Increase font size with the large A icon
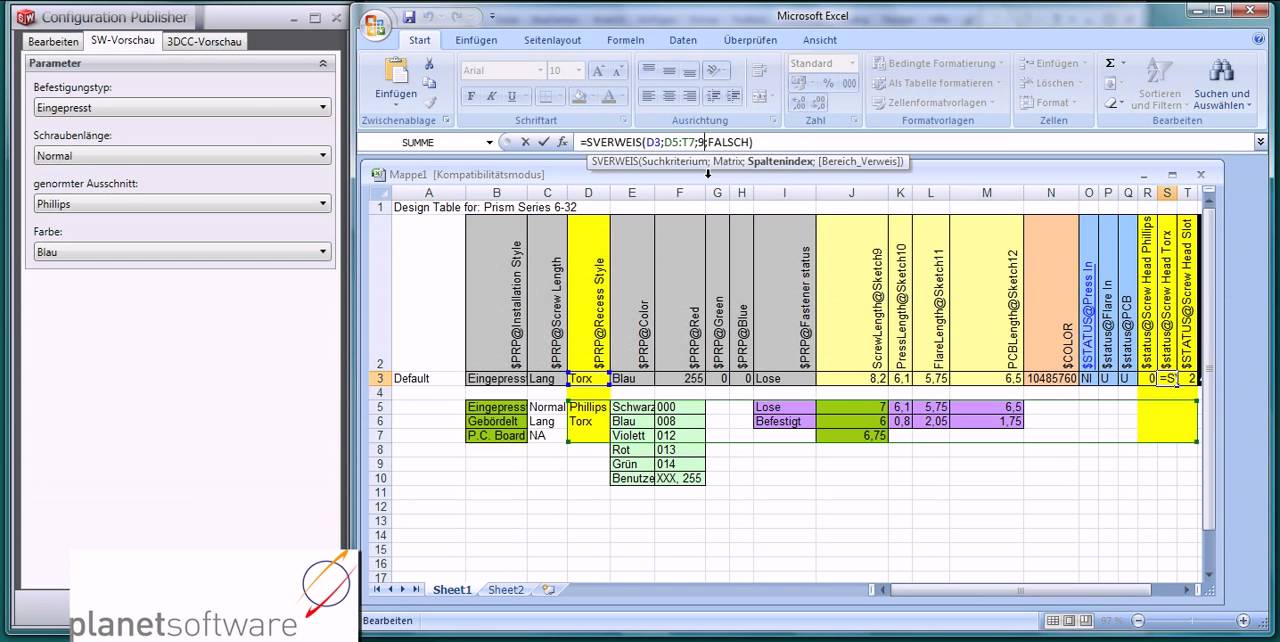The image size is (1280, 642). pos(597,71)
